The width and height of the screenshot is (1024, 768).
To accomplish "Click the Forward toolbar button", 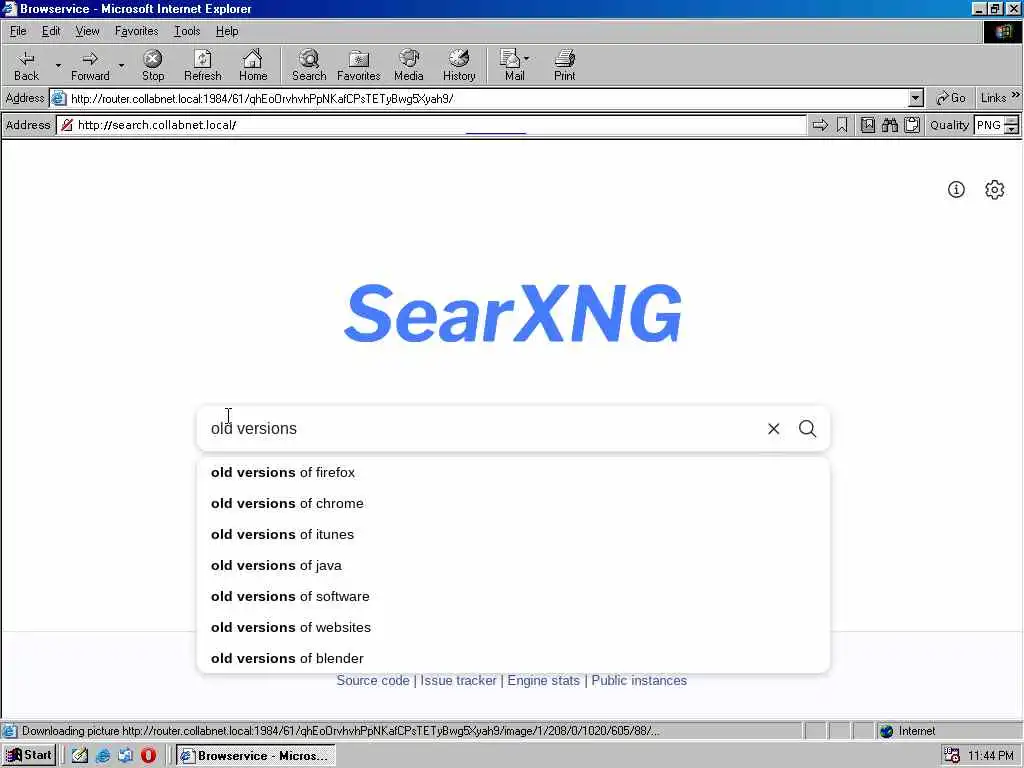I will pyautogui.click(x=90, y=65).
